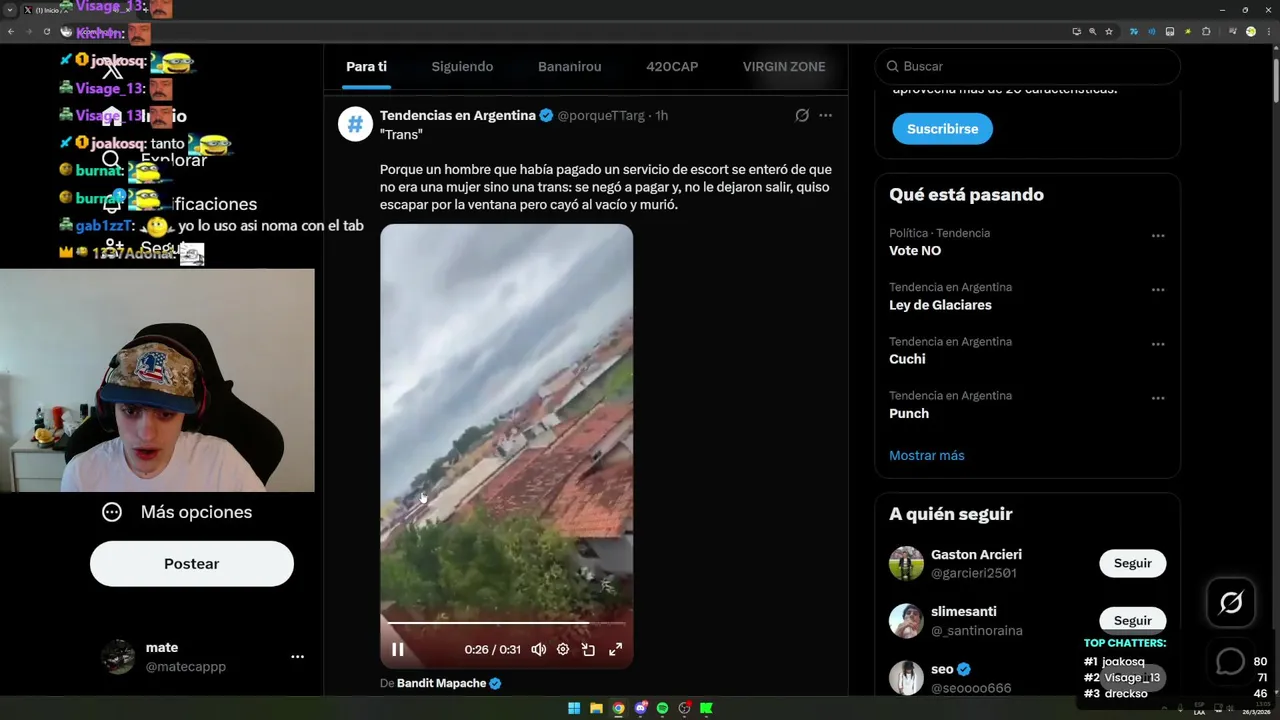The height and width of the screenshot is (720, 1280).
Task: Seek along the video progress bar
Action: 506,623
